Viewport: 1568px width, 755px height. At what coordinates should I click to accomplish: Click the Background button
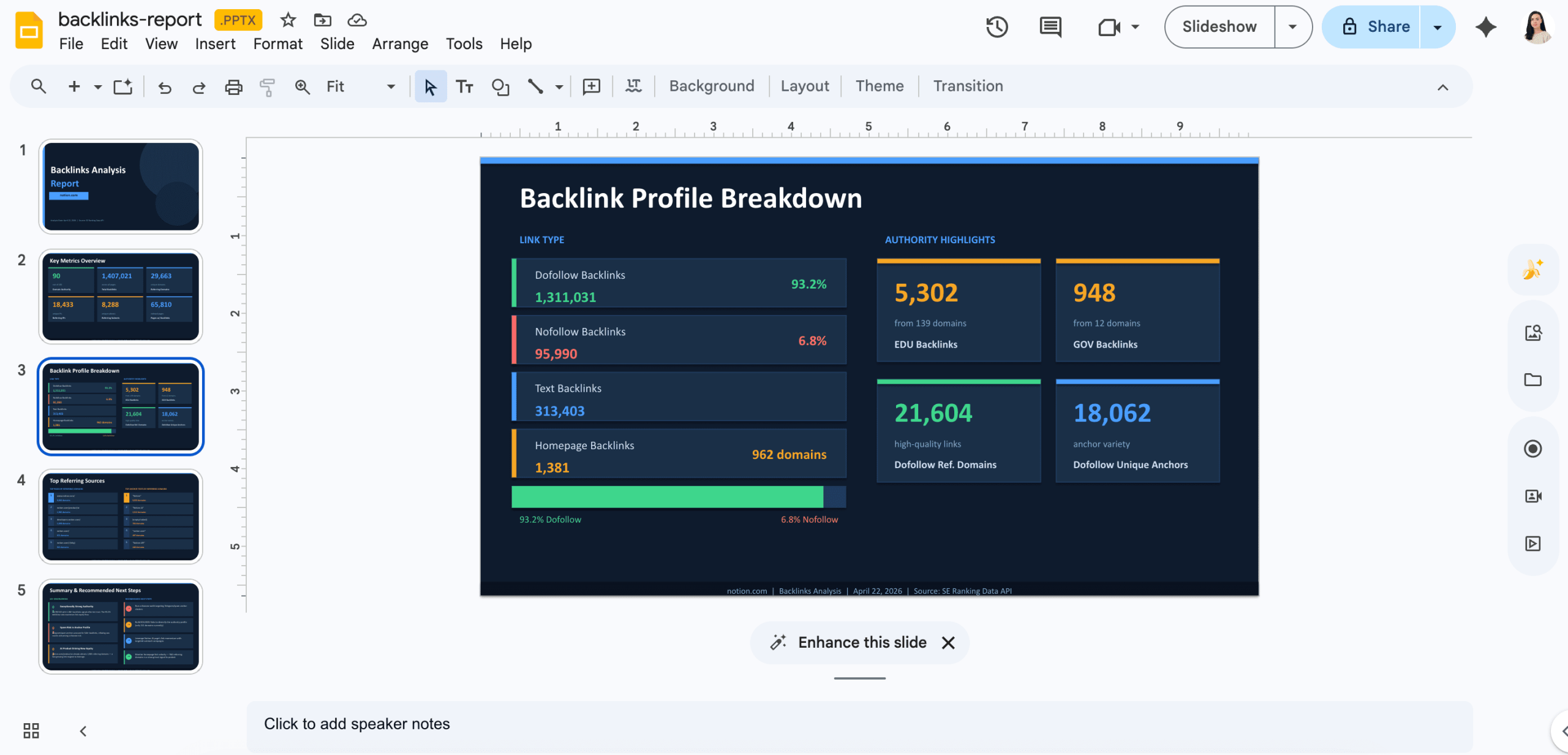click(711, 86)
